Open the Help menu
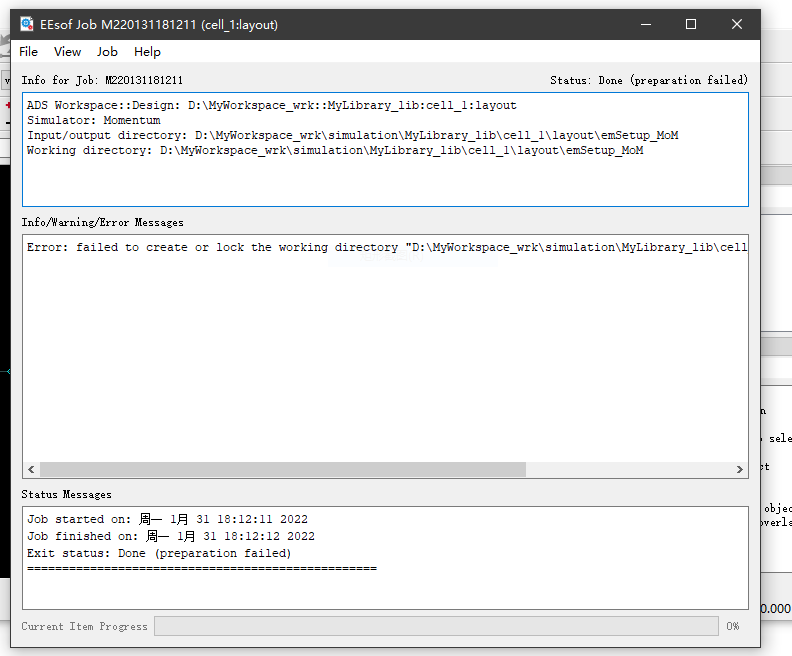 point(147,52)
